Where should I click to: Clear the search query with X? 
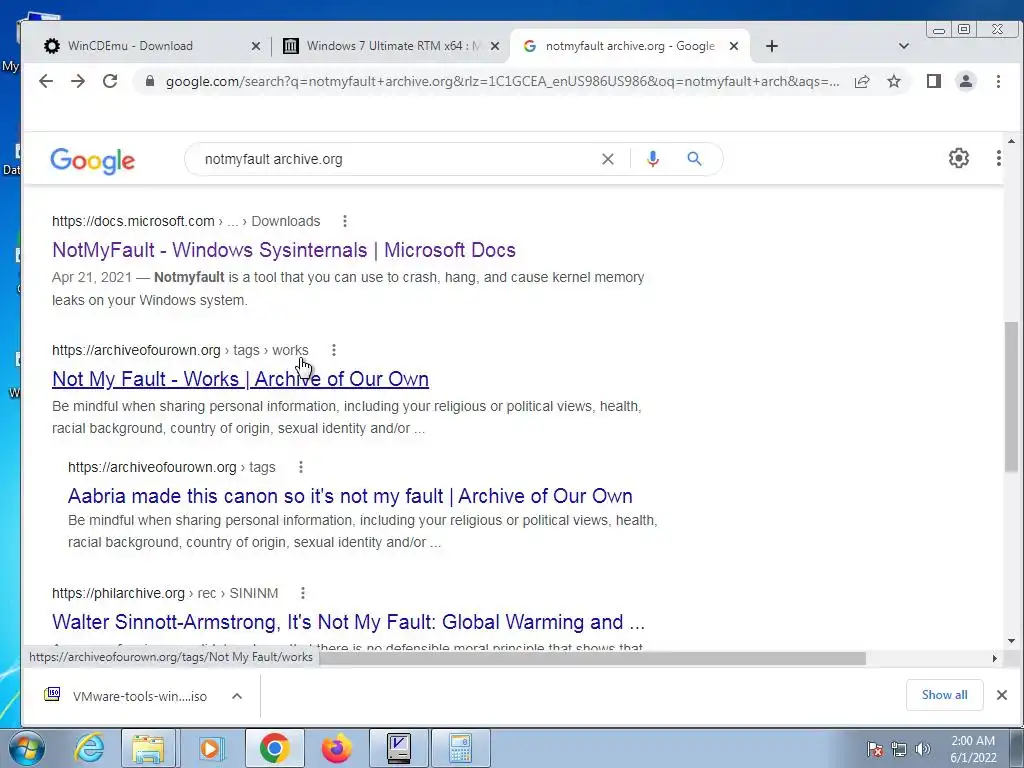coord(607,159)
